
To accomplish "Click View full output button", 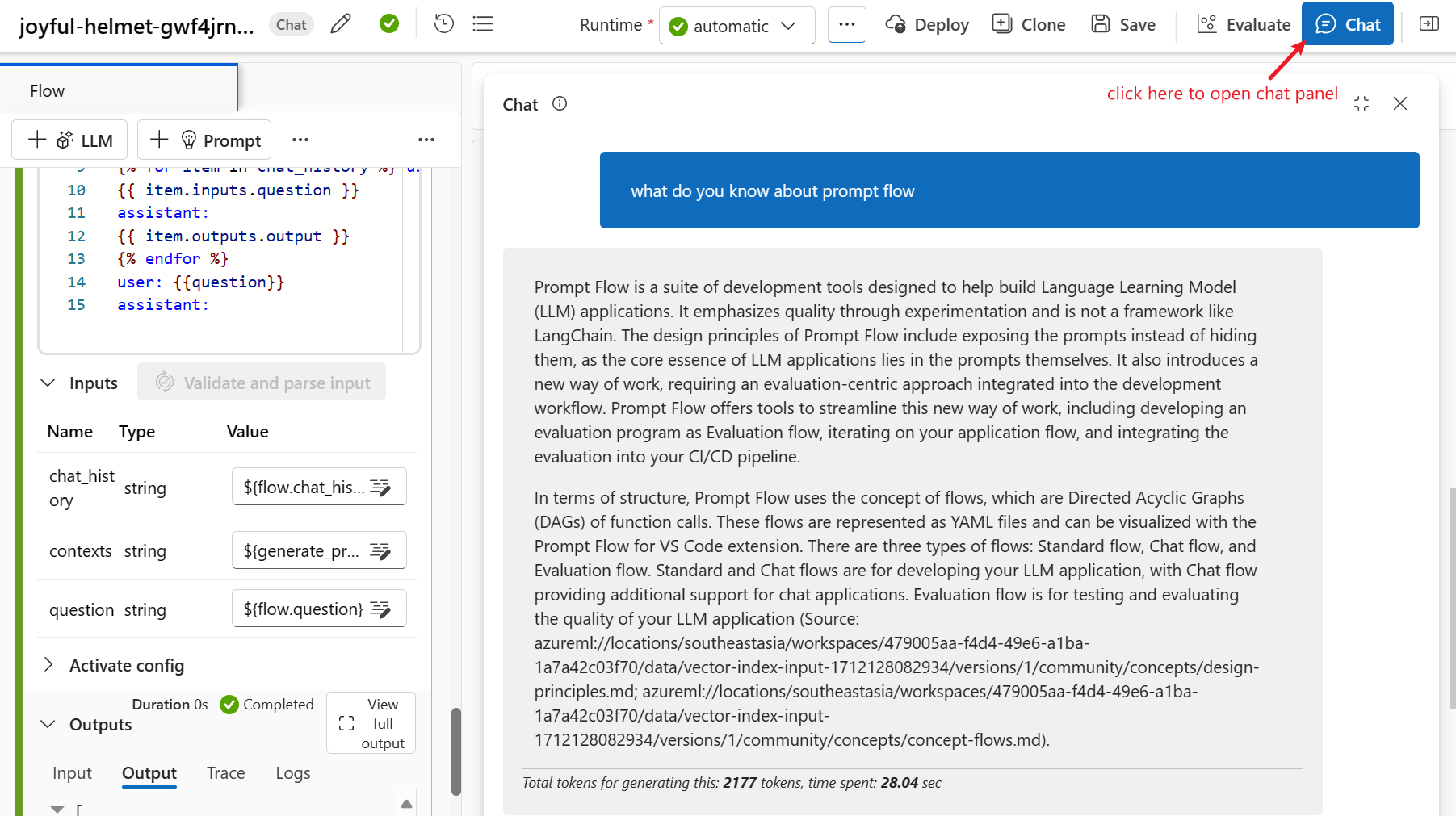I will click(371, 723).
